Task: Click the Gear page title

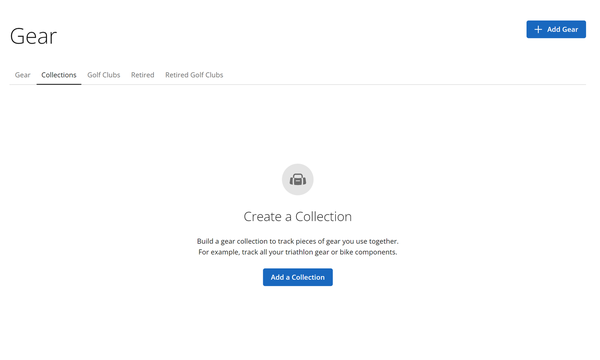Action: pos(33,36)
